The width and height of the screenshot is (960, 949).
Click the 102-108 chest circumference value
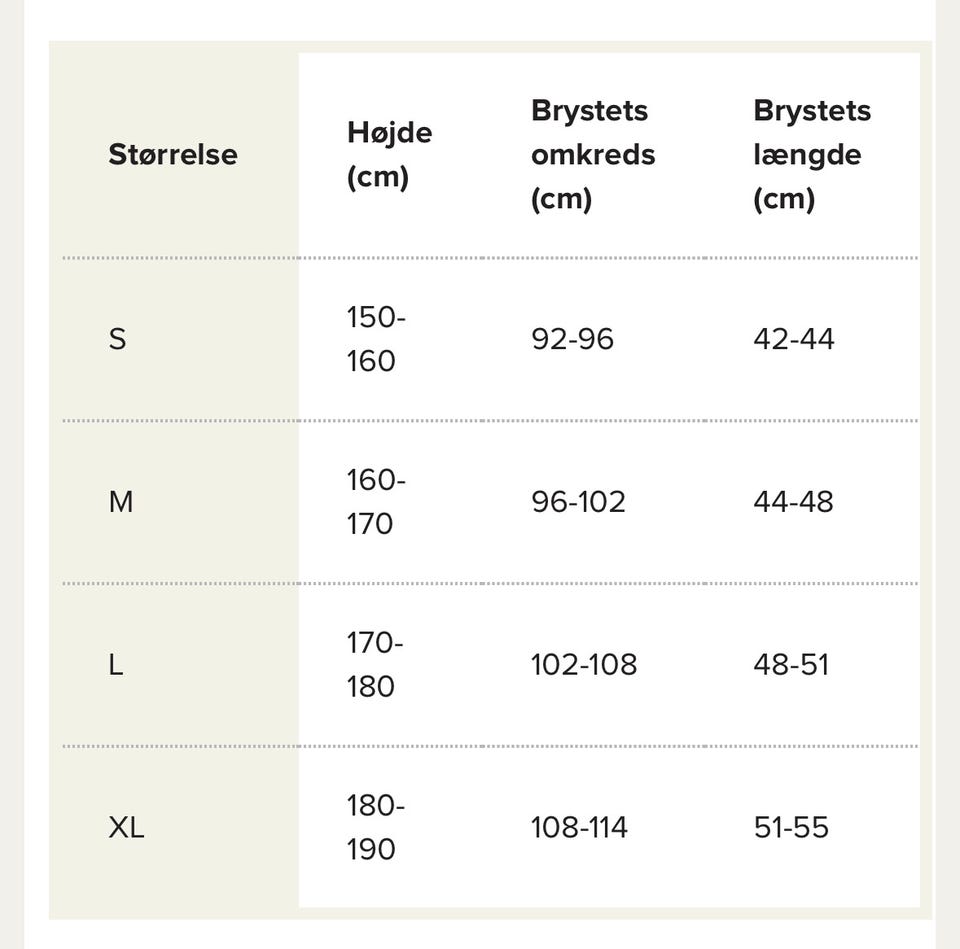583,665
